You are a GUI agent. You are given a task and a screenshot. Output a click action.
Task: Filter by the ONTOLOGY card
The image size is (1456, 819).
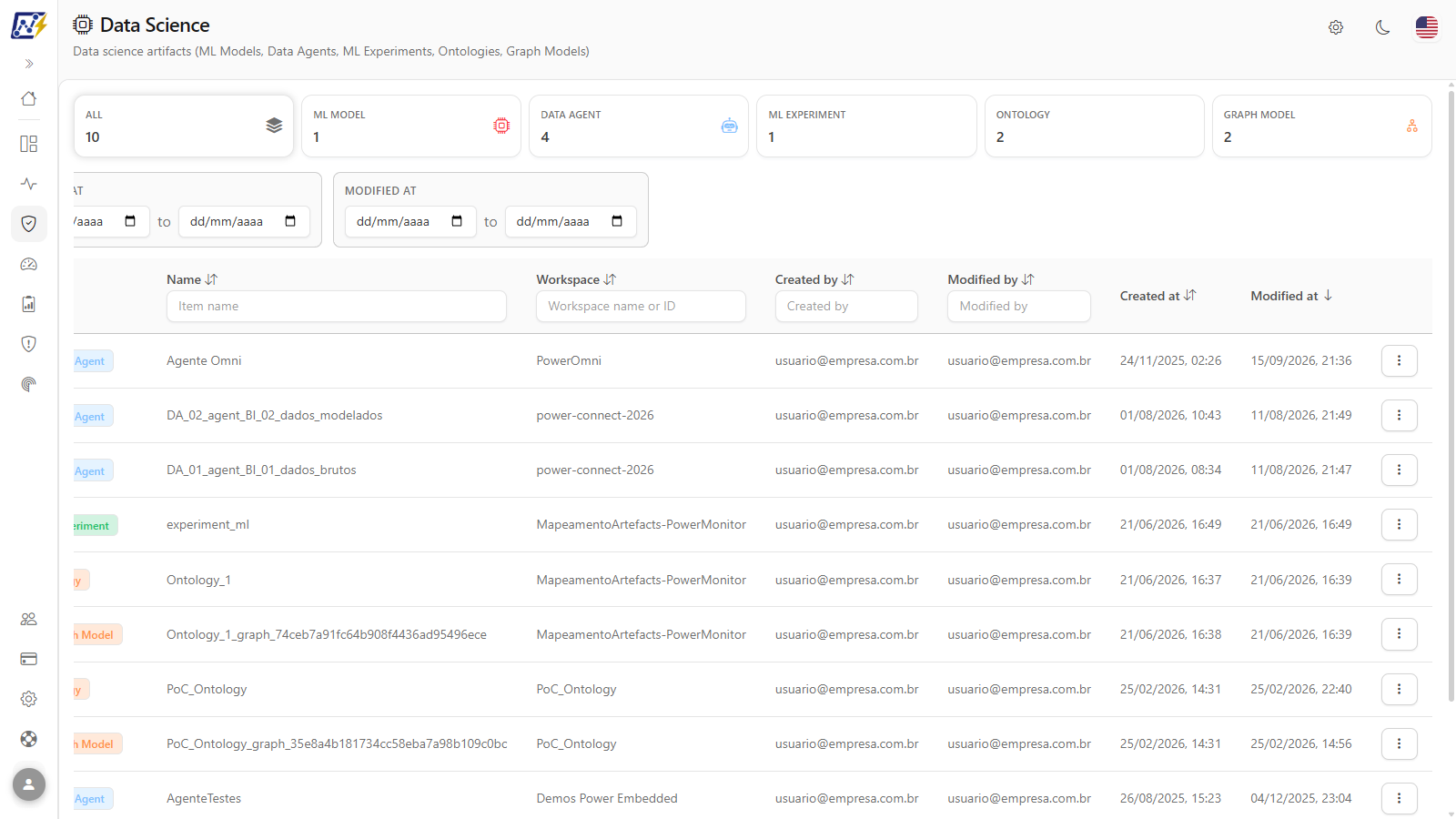(x=1094, y=126)
